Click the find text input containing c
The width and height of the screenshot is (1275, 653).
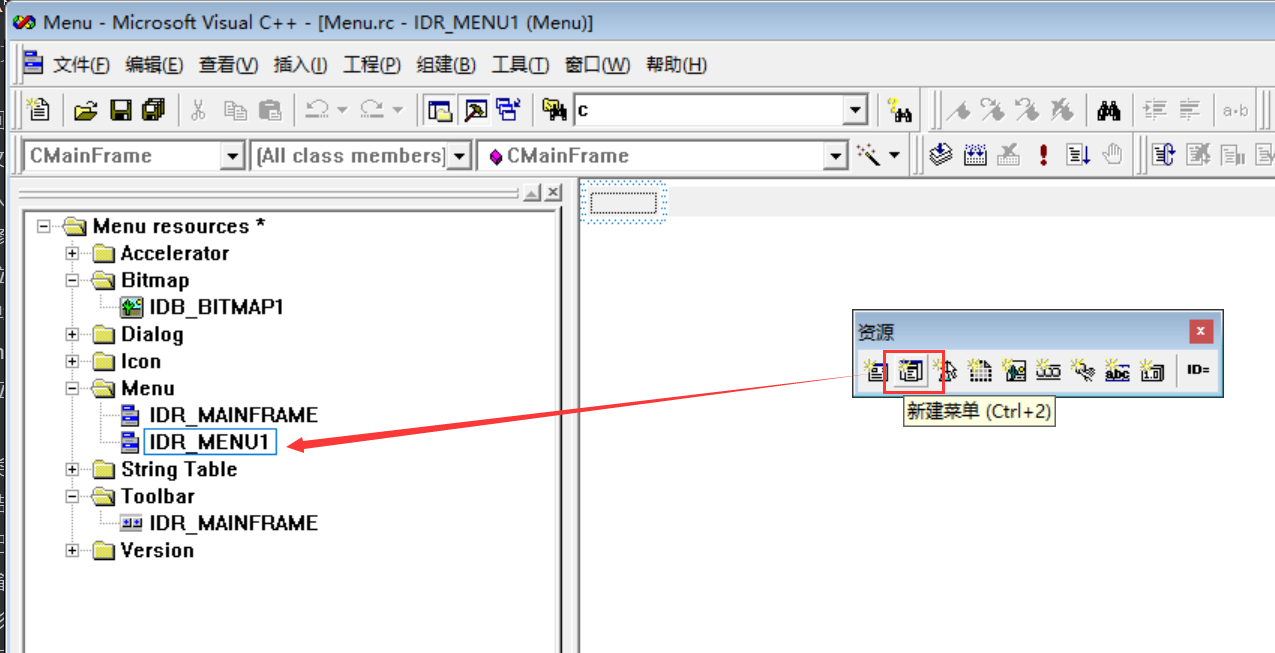[708, 110]
